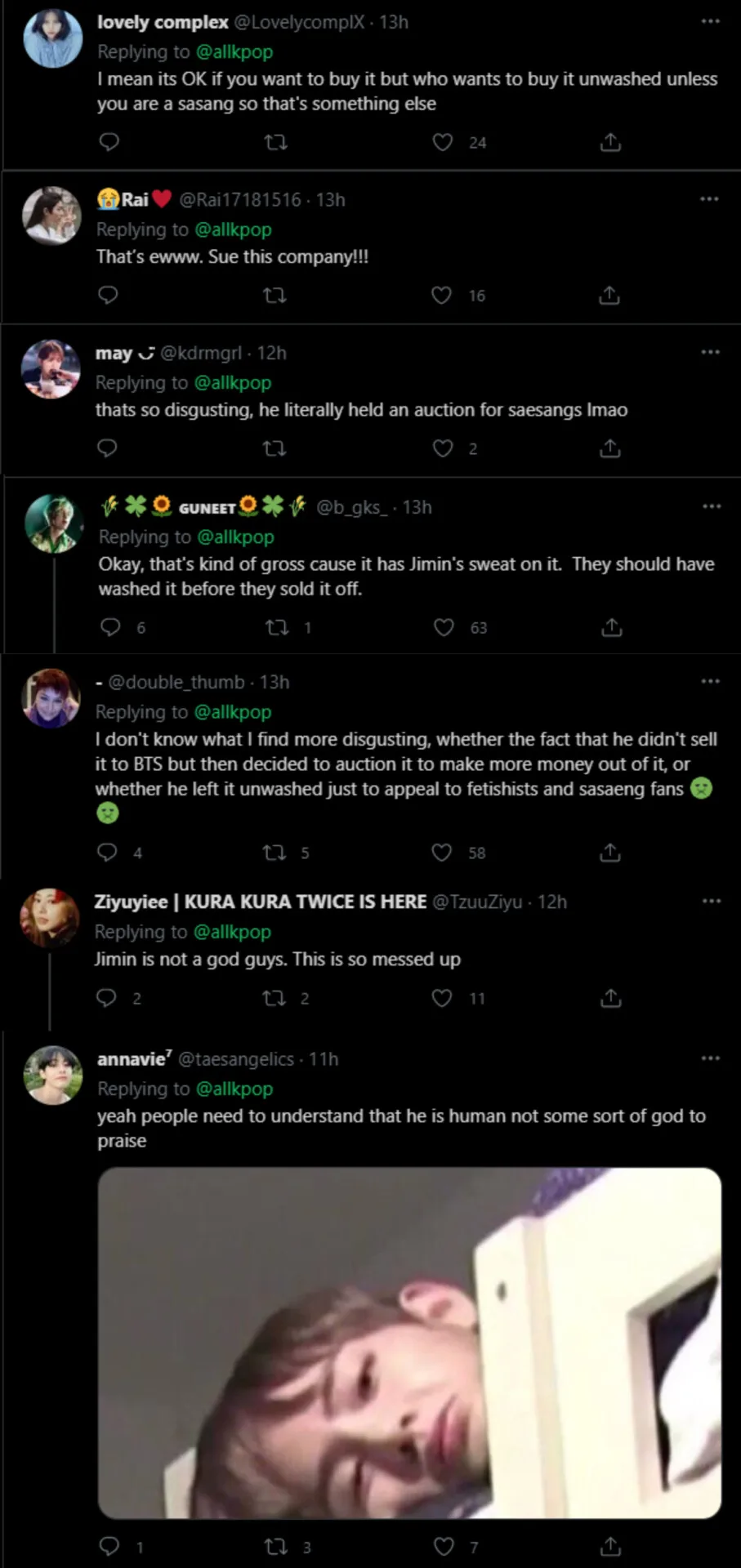Image resolution: width=741 pixels, height=1568 pixels.
Task: Reply to lovely complex's tweet
Action: (x=109, y=143)
